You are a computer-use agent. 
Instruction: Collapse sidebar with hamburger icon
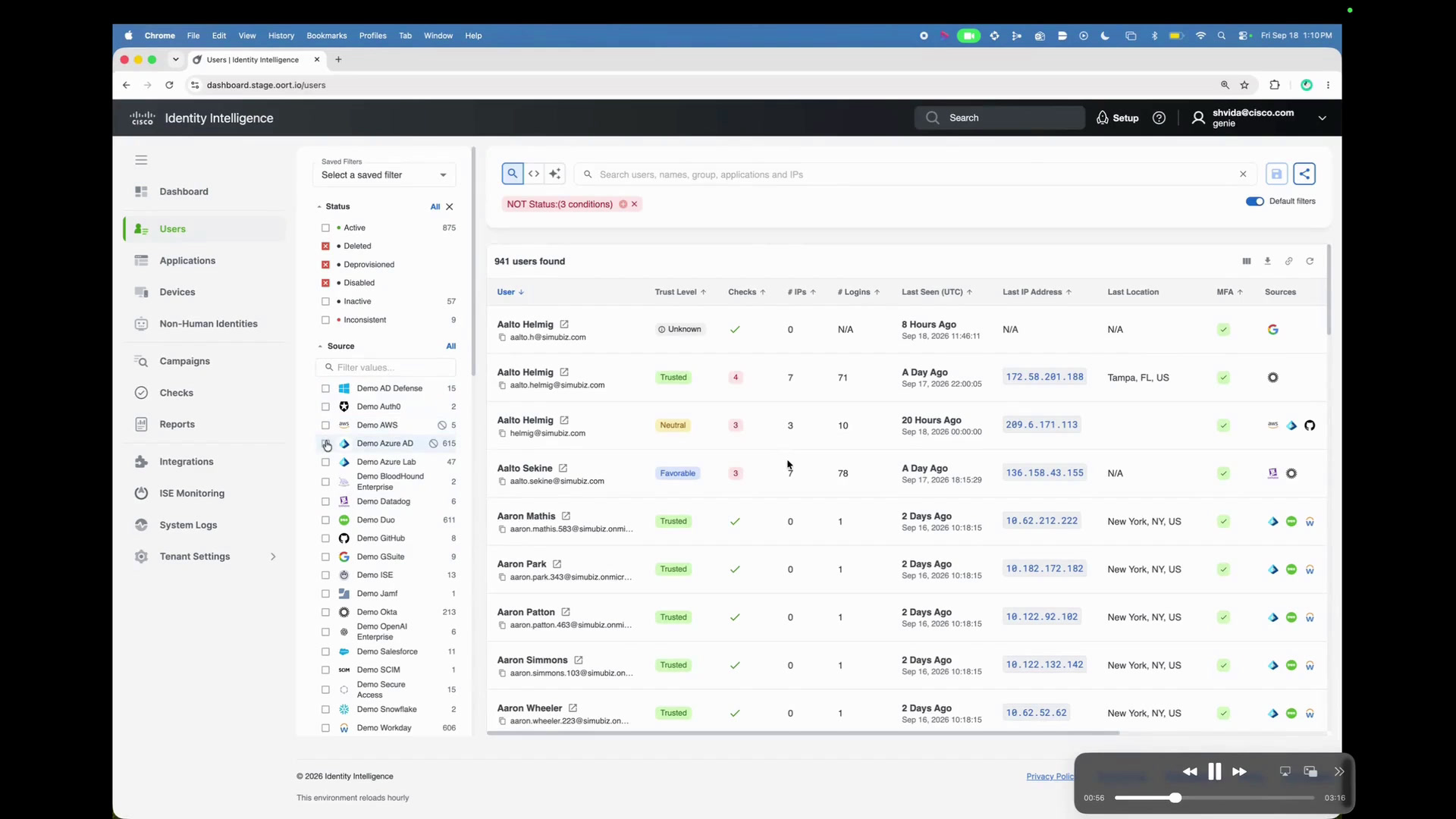(141, 160)
